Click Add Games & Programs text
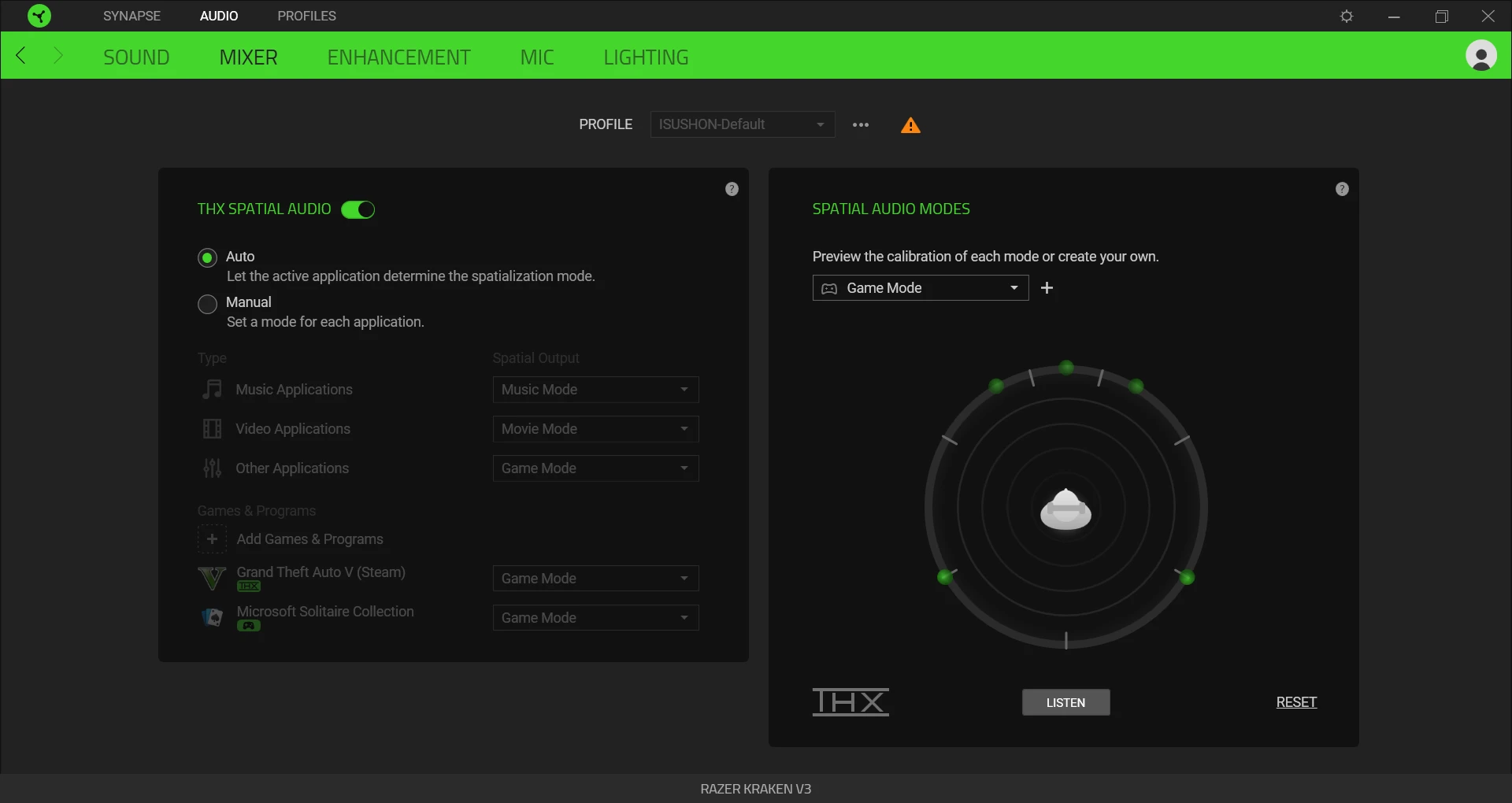The height and width of the screenshot is (803, 1512). pos(309,539)
